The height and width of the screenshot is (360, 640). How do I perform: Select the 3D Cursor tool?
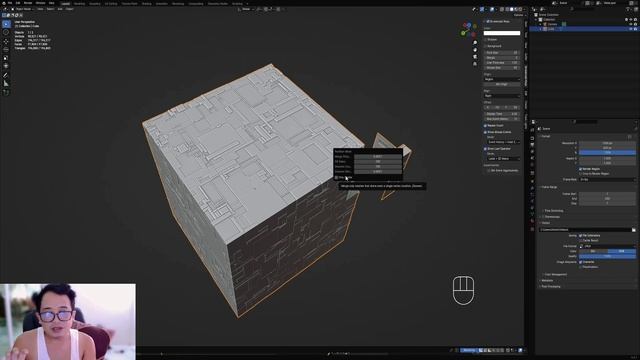coord(6,32)
